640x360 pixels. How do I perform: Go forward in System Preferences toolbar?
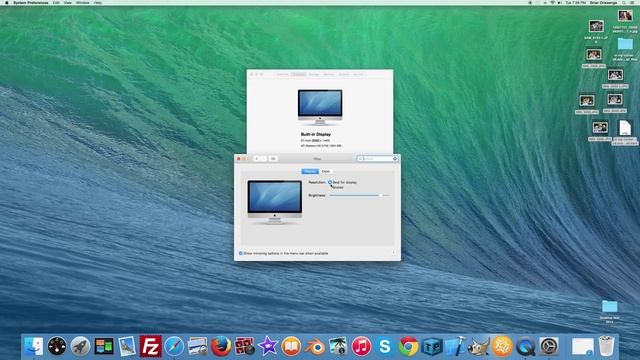click(x=264, y=158)
